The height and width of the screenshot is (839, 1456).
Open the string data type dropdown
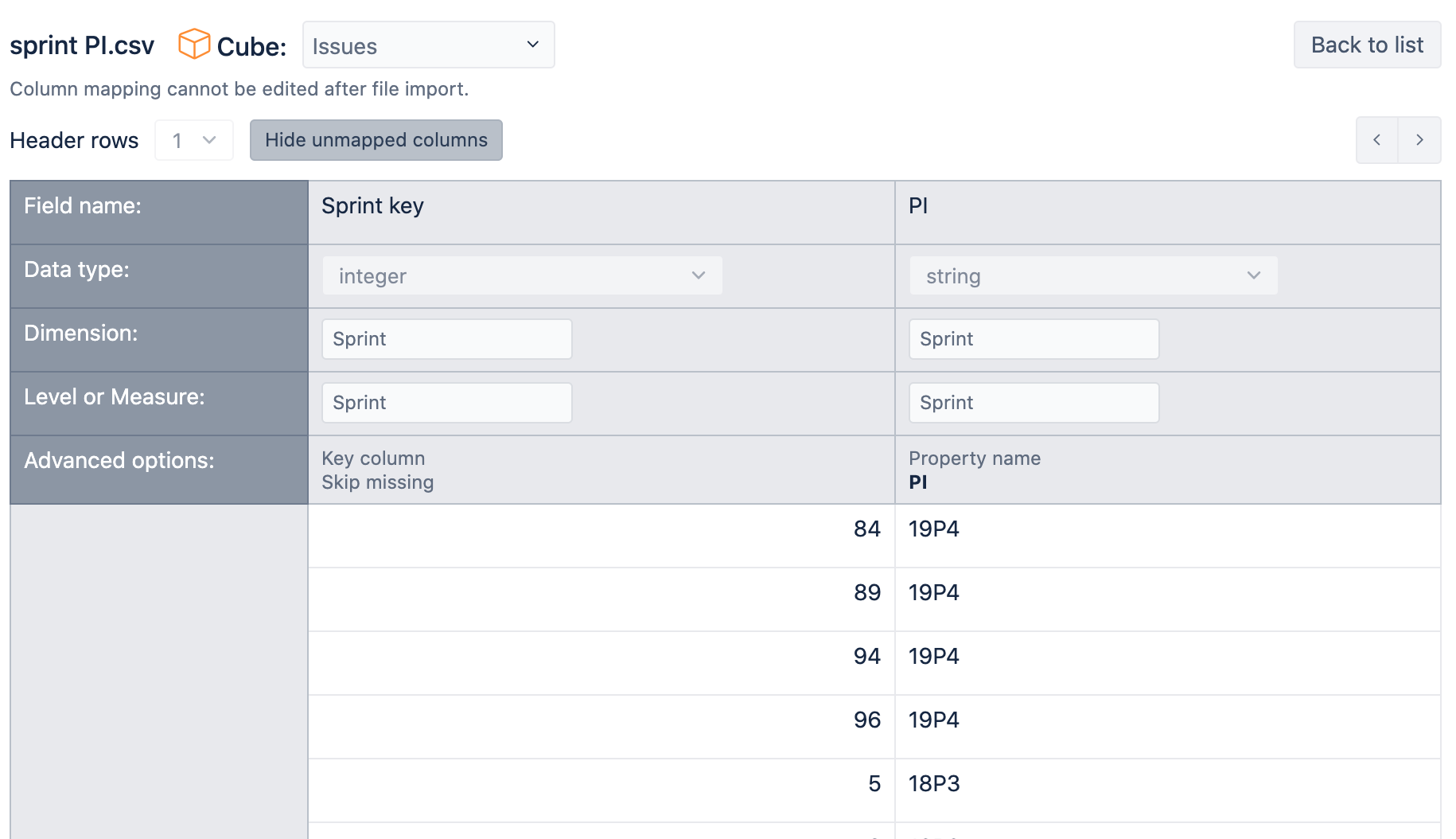[1094, 275]
